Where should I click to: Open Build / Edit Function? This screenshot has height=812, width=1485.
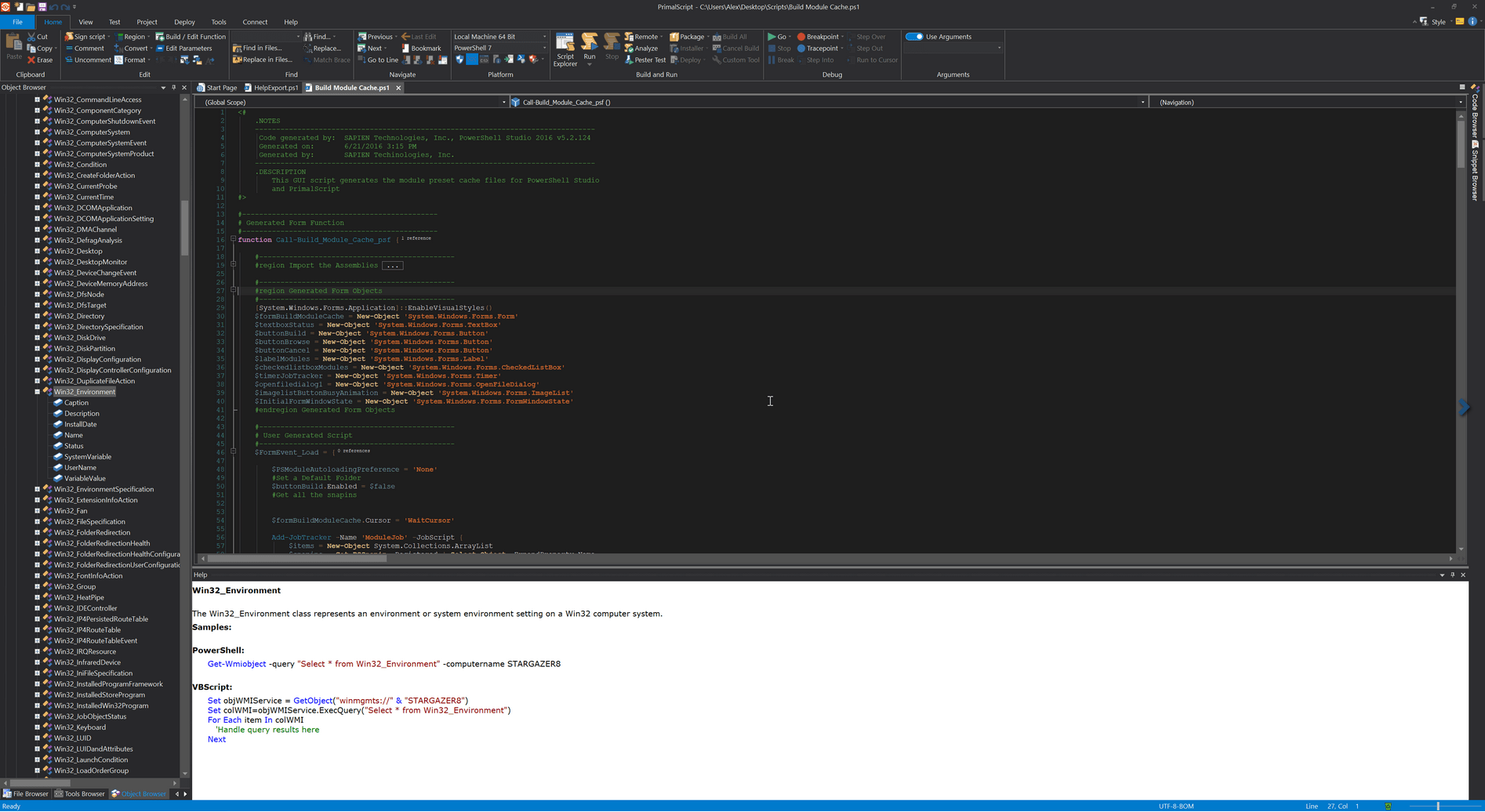coord(191,37)
